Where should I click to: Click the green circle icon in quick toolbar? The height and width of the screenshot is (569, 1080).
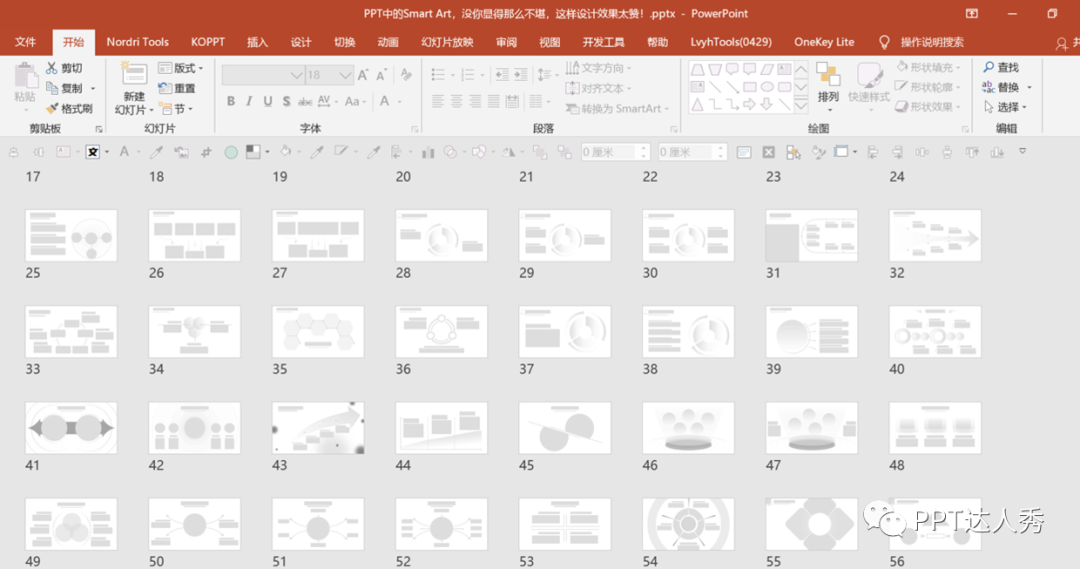coord(231,152)
